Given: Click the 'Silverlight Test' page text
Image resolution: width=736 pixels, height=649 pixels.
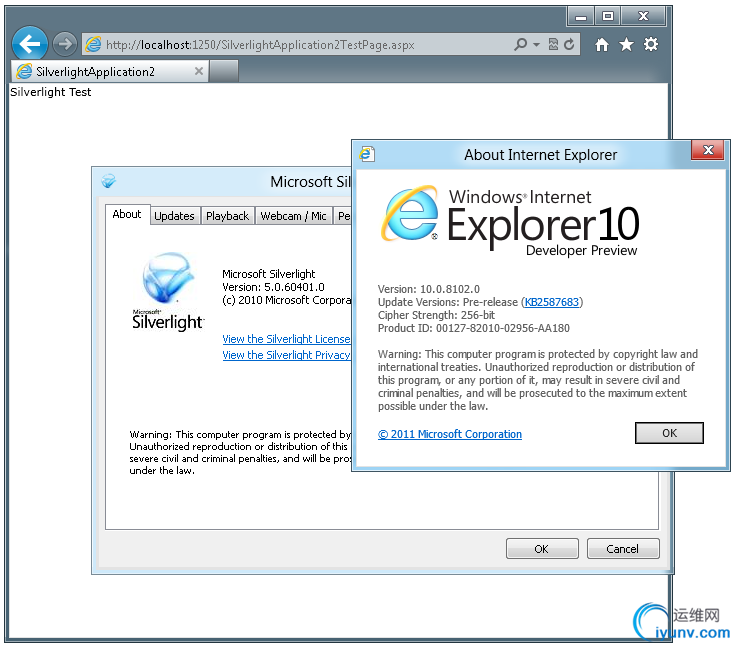Looking at the screenshot, I should [51, 92].
